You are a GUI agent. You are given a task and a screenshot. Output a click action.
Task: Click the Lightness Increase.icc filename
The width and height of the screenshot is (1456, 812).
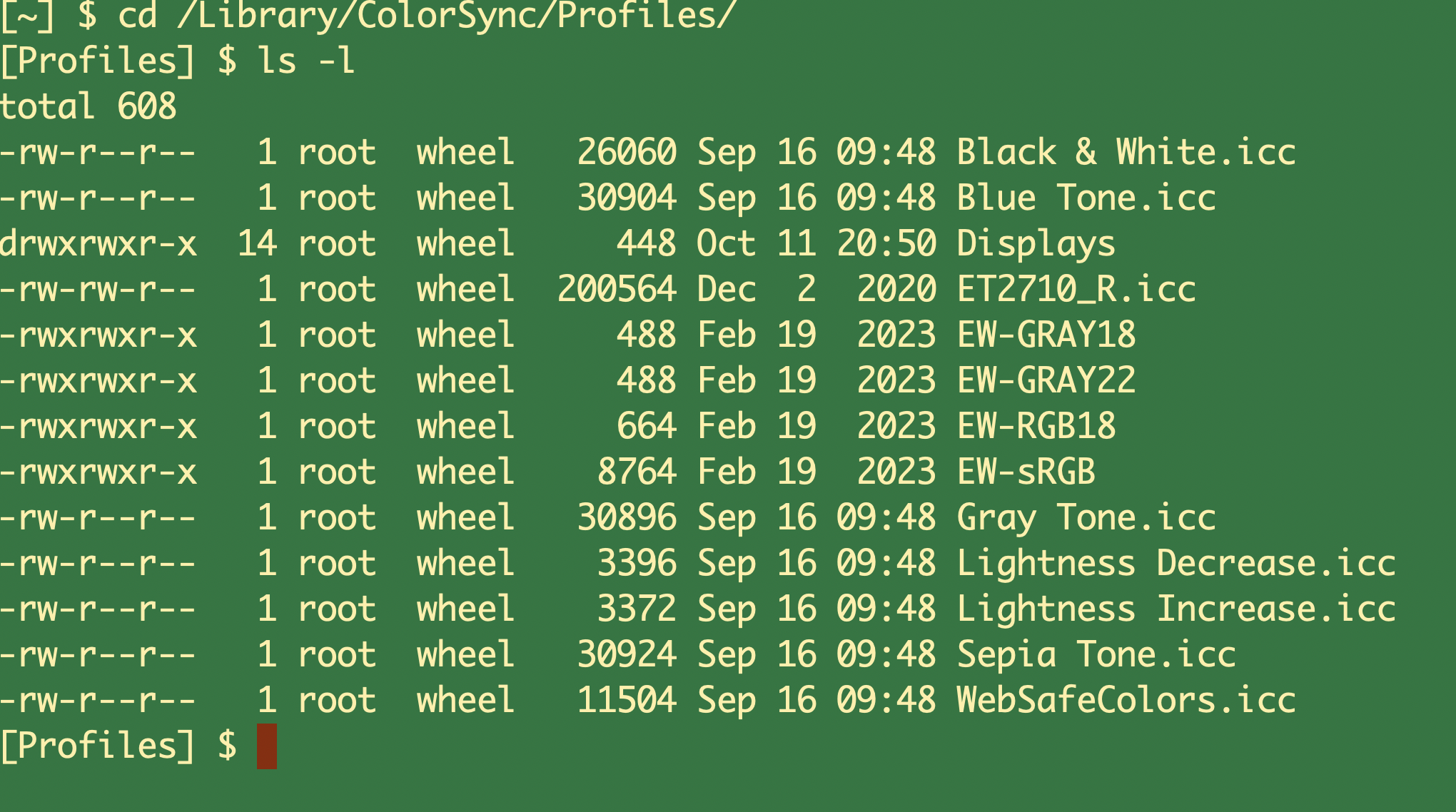pyautogui.click(x=1176, y=609)
